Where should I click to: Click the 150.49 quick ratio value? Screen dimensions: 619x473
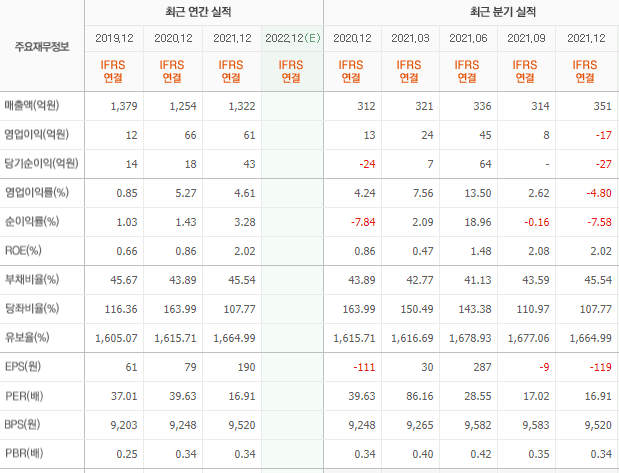pos(417,309)
